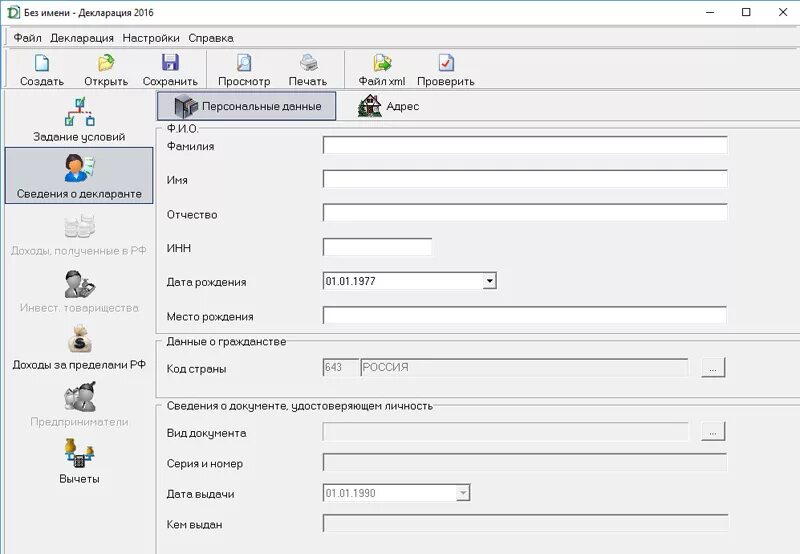Open Предприниматели sidebar section

tap(79, 405)
